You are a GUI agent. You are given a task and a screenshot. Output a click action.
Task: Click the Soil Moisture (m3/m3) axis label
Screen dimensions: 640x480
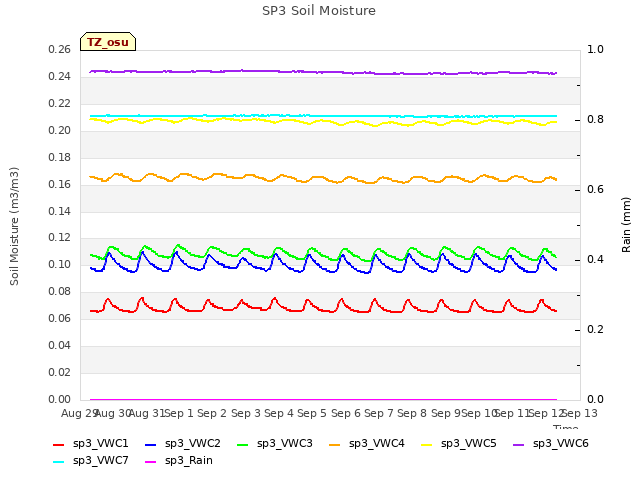point(14,226)
